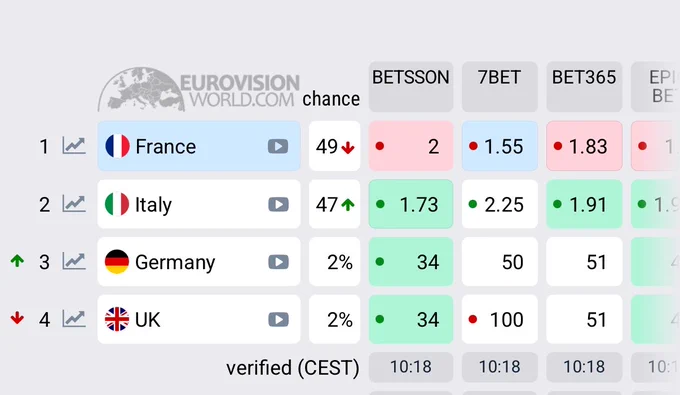The width and height of the screenshot is (680, 395).
Task: Click France's 49 winning chance cell
Action: 334,146
